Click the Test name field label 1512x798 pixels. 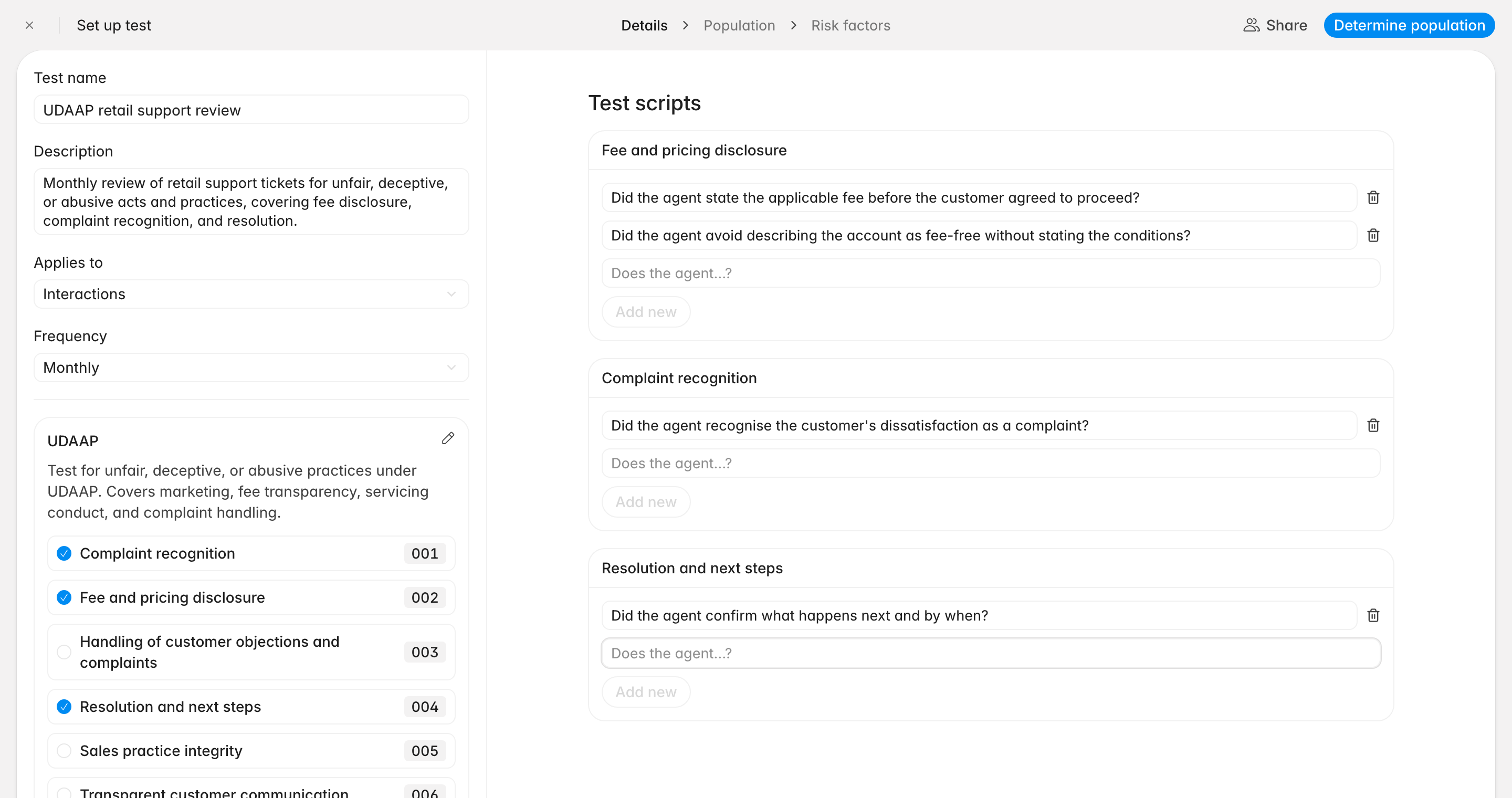[x=70, y=78]
